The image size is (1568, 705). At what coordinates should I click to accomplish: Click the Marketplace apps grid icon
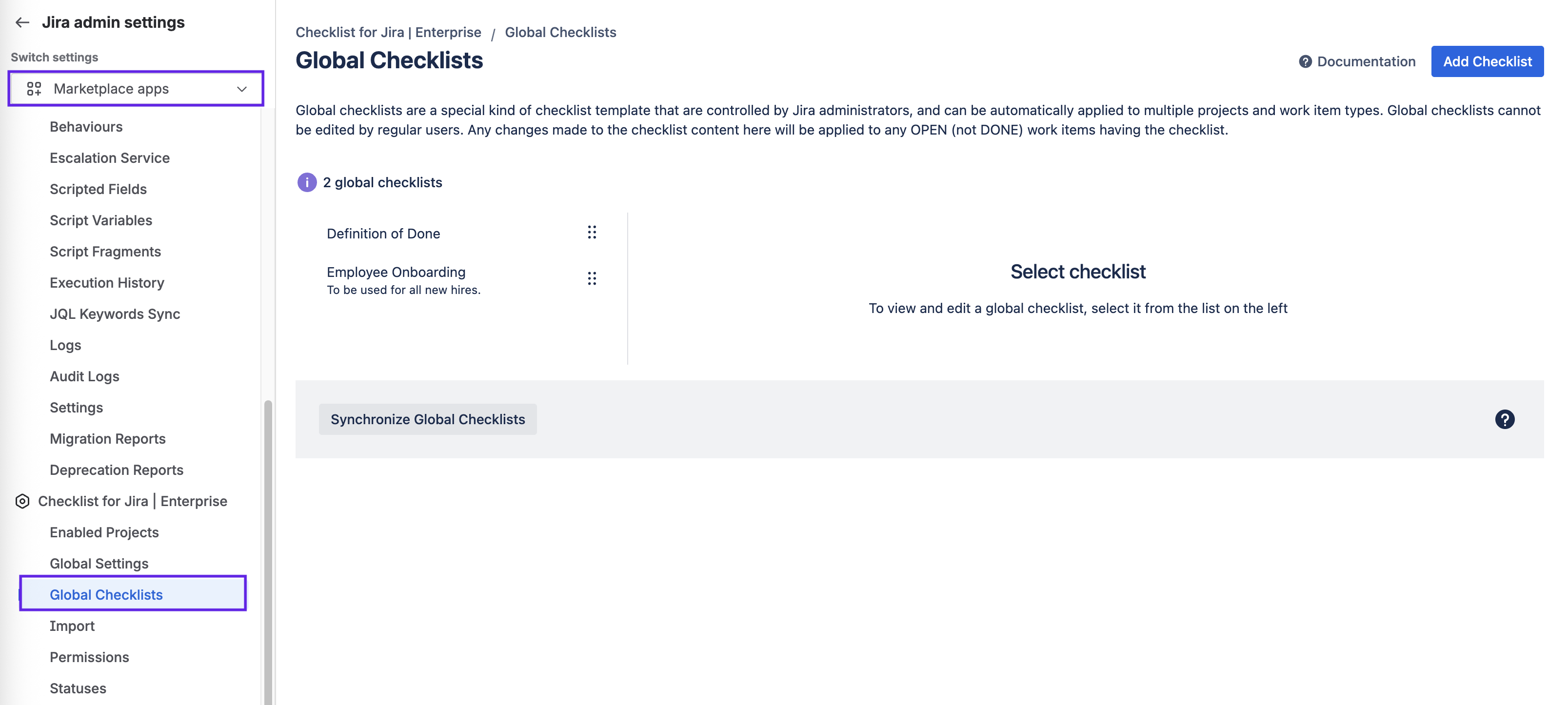34,89
